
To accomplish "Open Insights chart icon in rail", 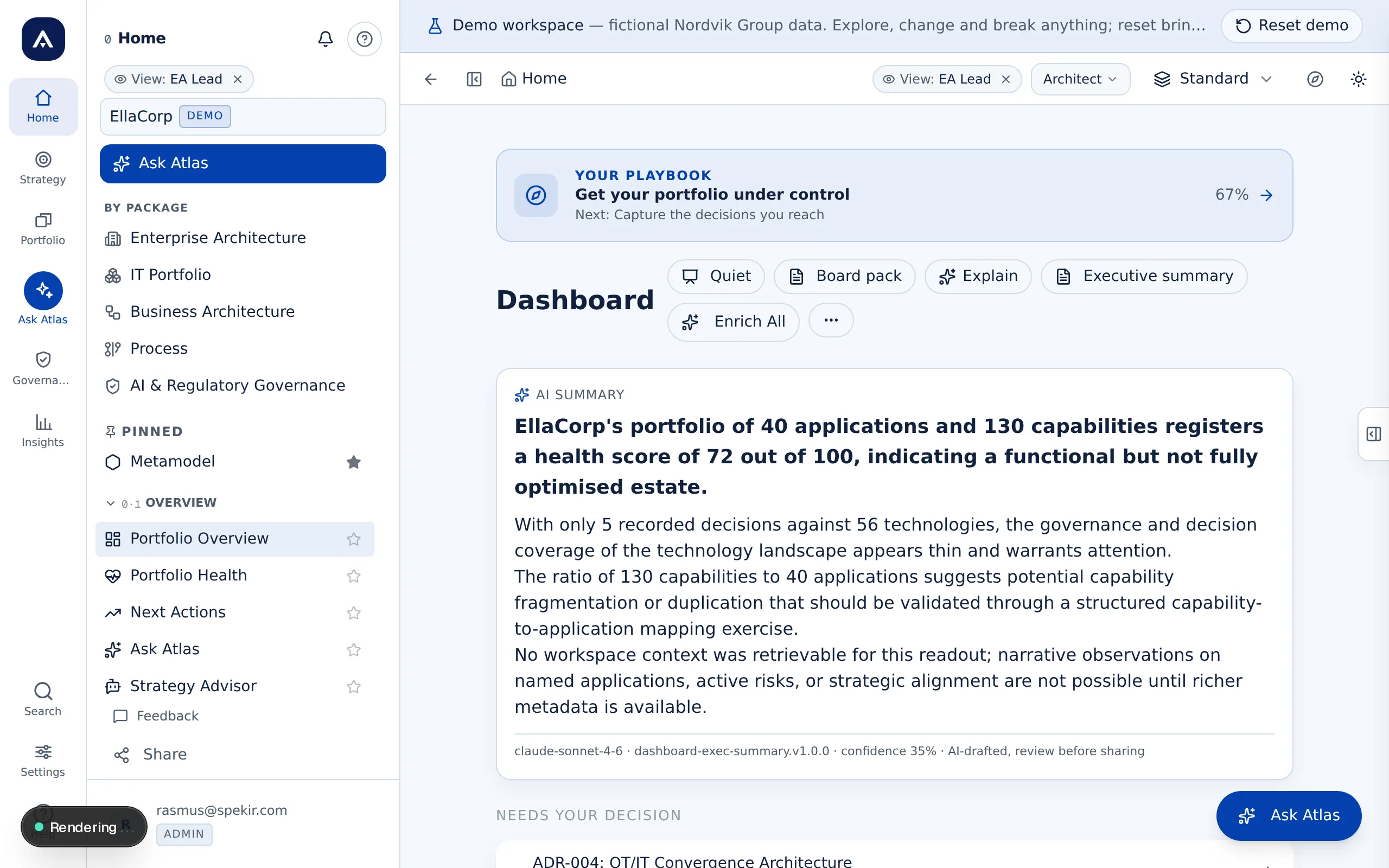I will [43, 431].
